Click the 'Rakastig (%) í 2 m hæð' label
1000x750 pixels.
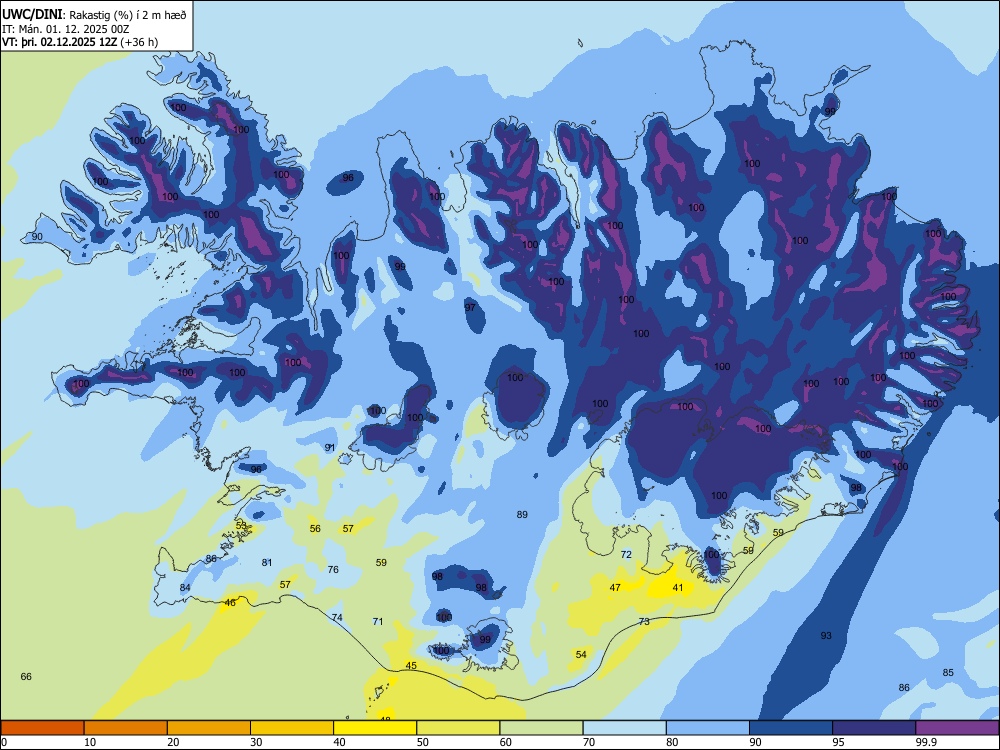pyautogui.click(x=128, y=15)
